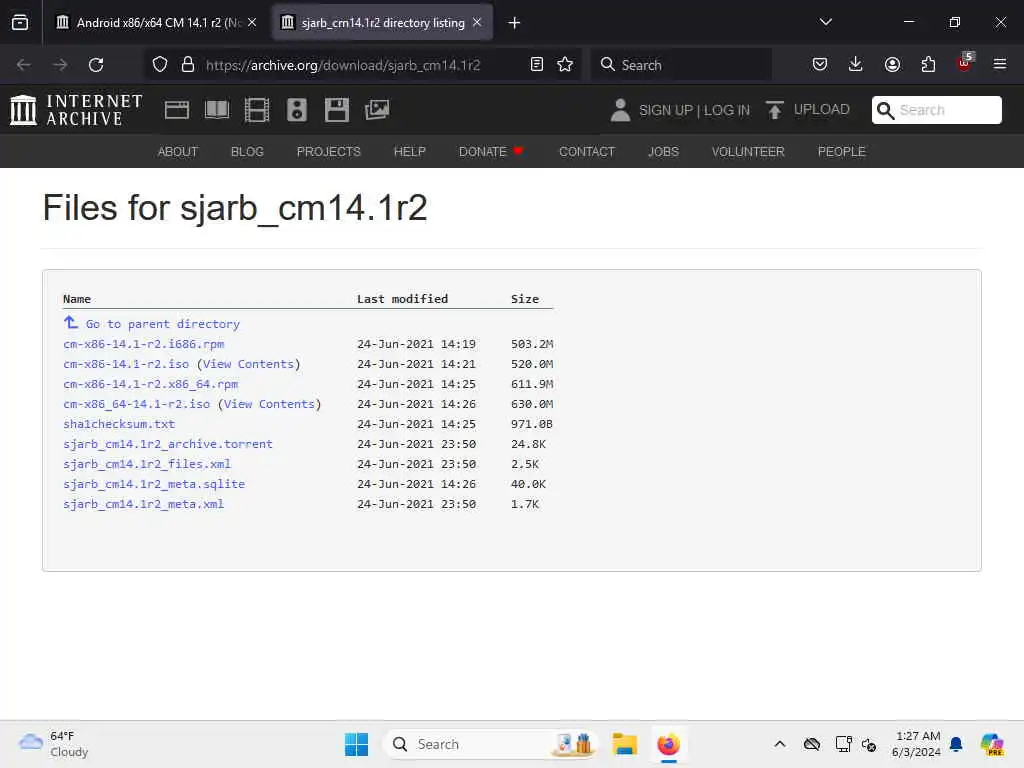Download cm-x86_64-14.1-r2.iso file
Viewport: 1024px width, 768px height.
coord(136,404)
